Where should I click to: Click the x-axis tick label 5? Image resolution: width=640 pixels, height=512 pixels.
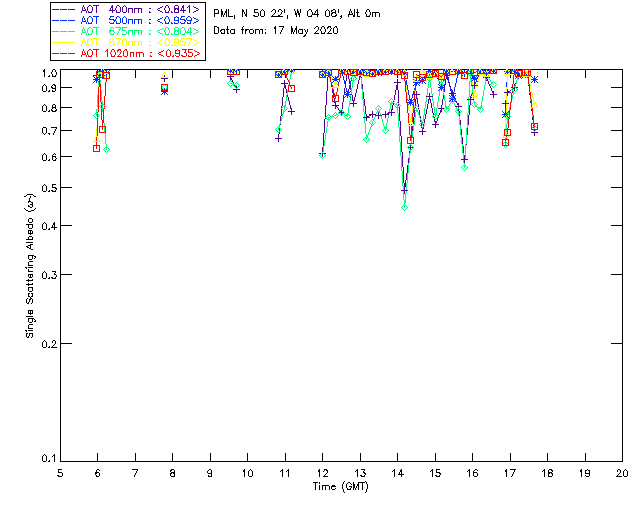[60, 472]
